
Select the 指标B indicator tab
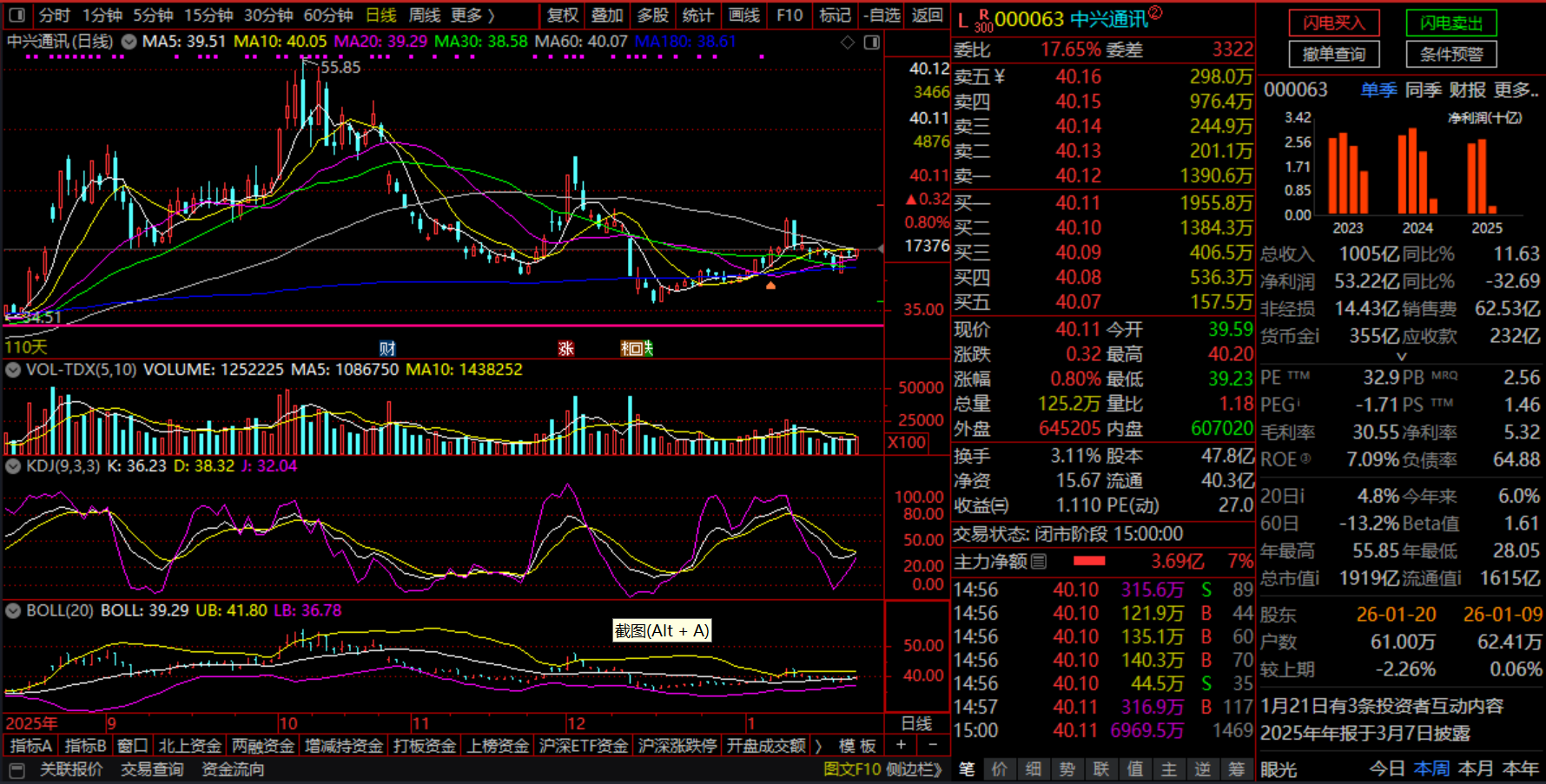[85, 746]
